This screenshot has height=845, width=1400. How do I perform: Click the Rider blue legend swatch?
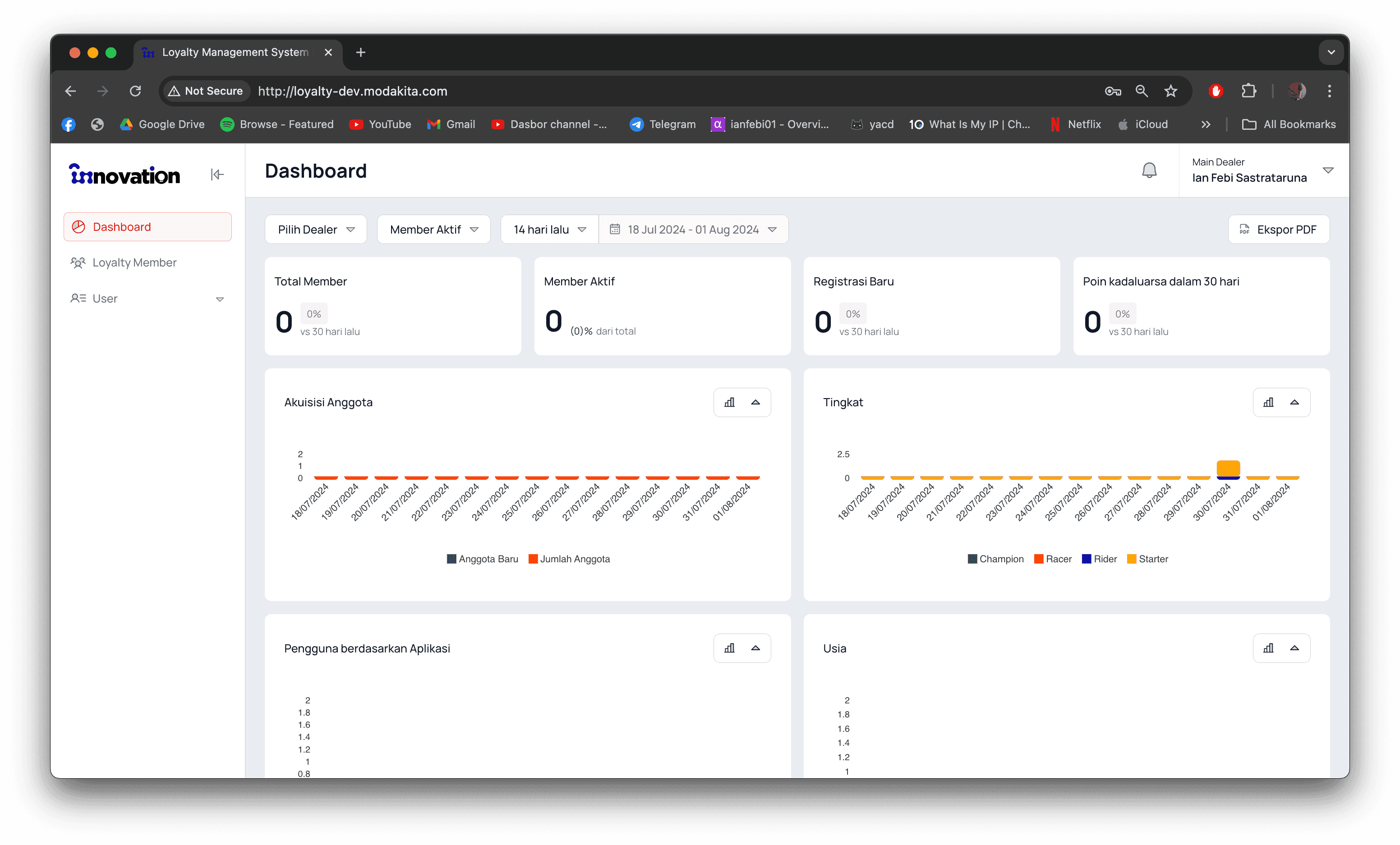[x=1087, y=559]
